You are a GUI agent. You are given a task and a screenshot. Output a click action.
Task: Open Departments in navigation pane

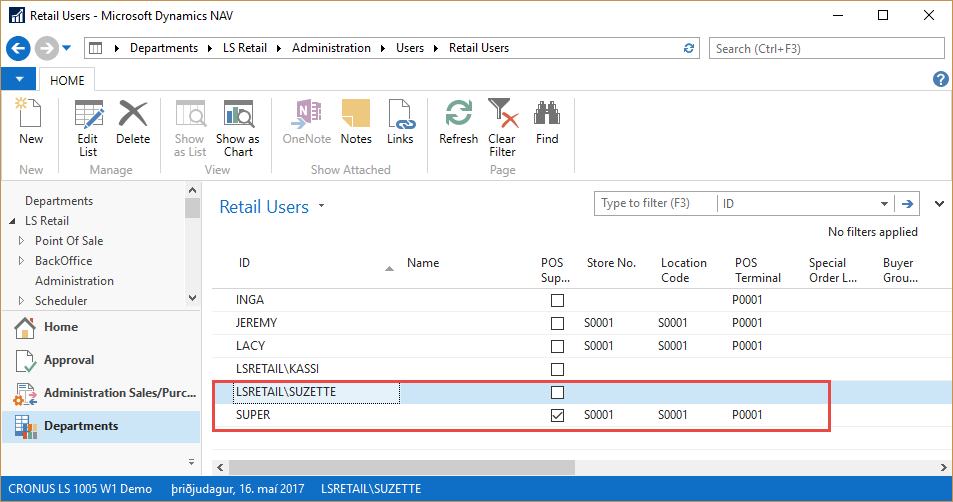[x=81, y=426]
